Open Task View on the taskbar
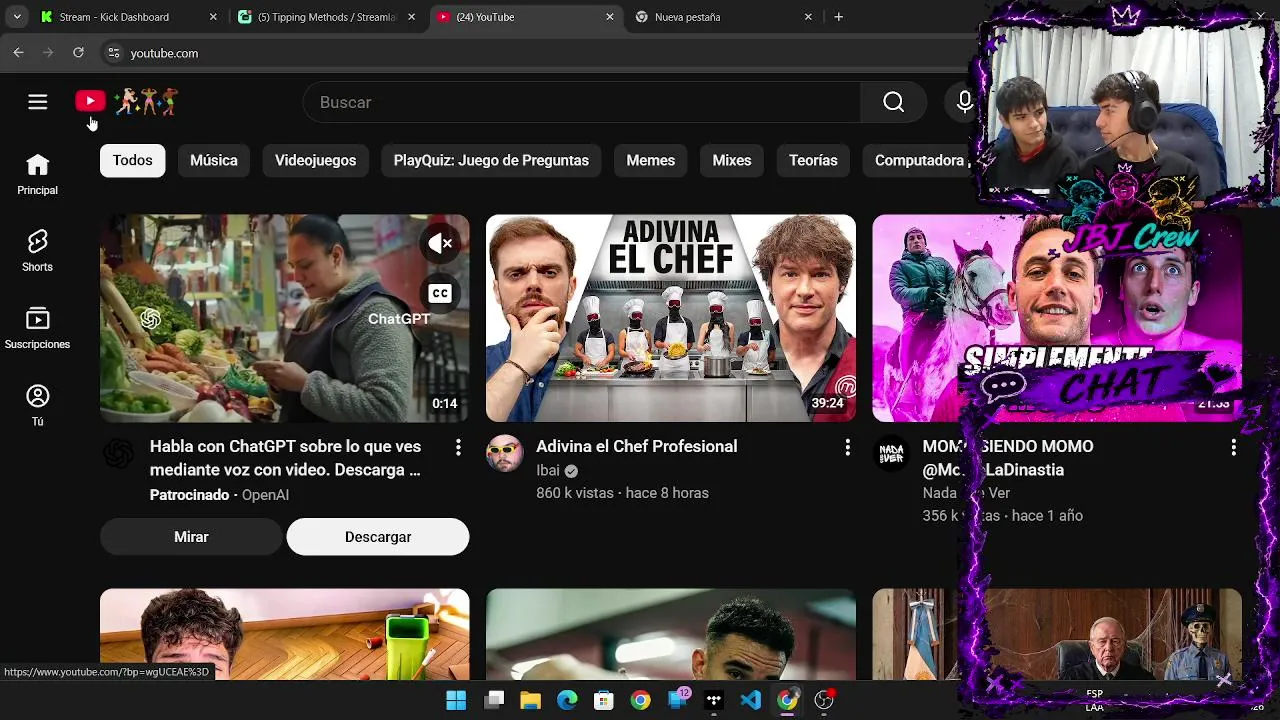Image resolution: width=1280 pixels, height=720 pixels. click(494, 700)
